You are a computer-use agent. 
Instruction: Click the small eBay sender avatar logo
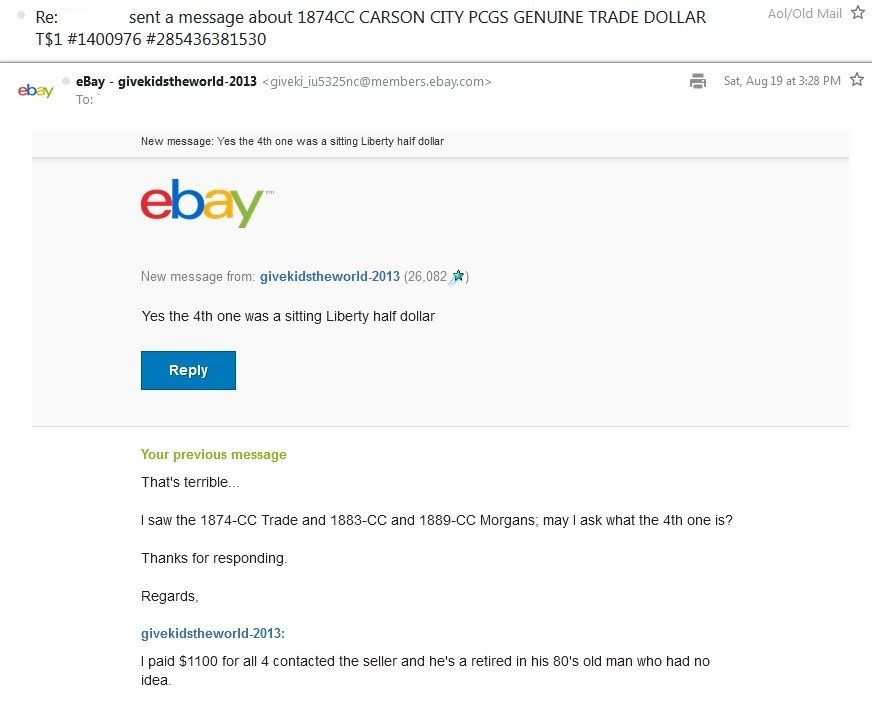pos(35,91)
